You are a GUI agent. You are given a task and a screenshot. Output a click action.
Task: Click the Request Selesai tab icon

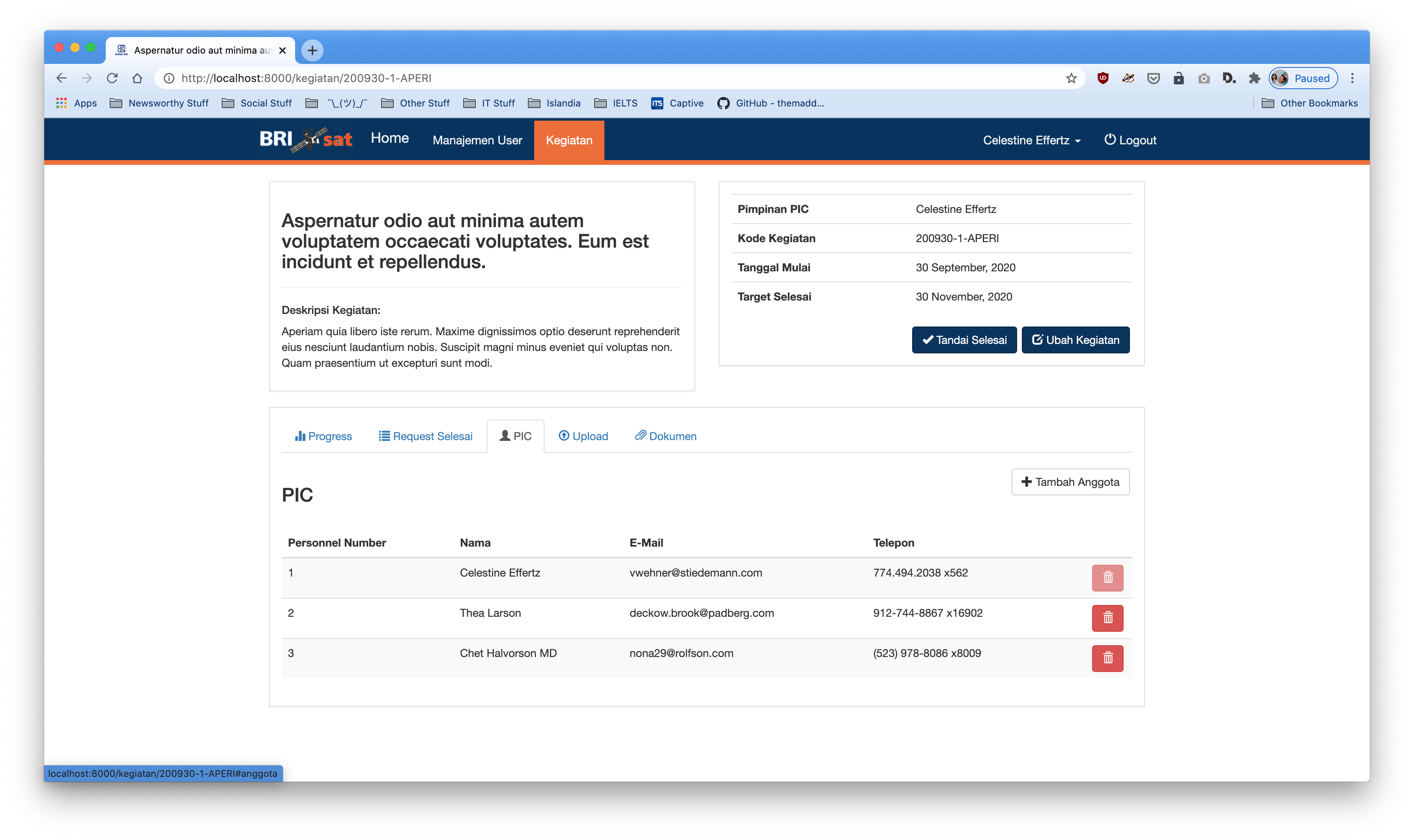tap(384, 435)
